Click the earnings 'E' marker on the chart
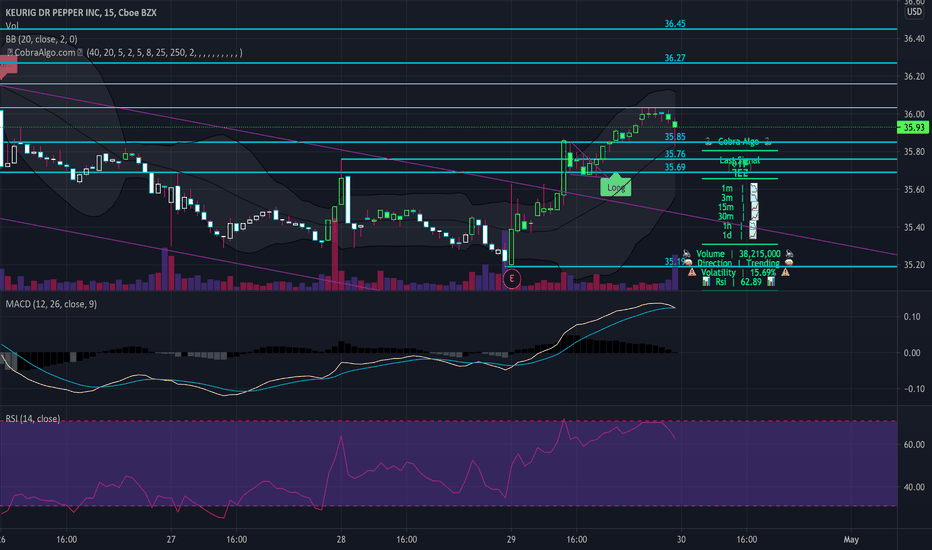The image size is (932, 550). click(511, 278)
